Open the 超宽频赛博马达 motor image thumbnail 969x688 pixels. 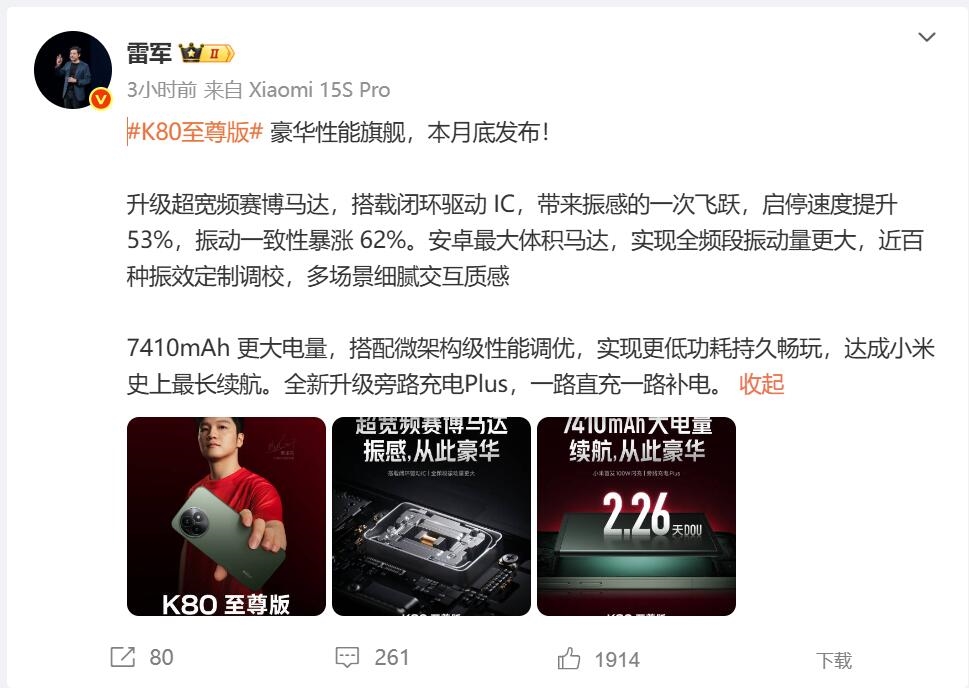(x=431, y=516)
